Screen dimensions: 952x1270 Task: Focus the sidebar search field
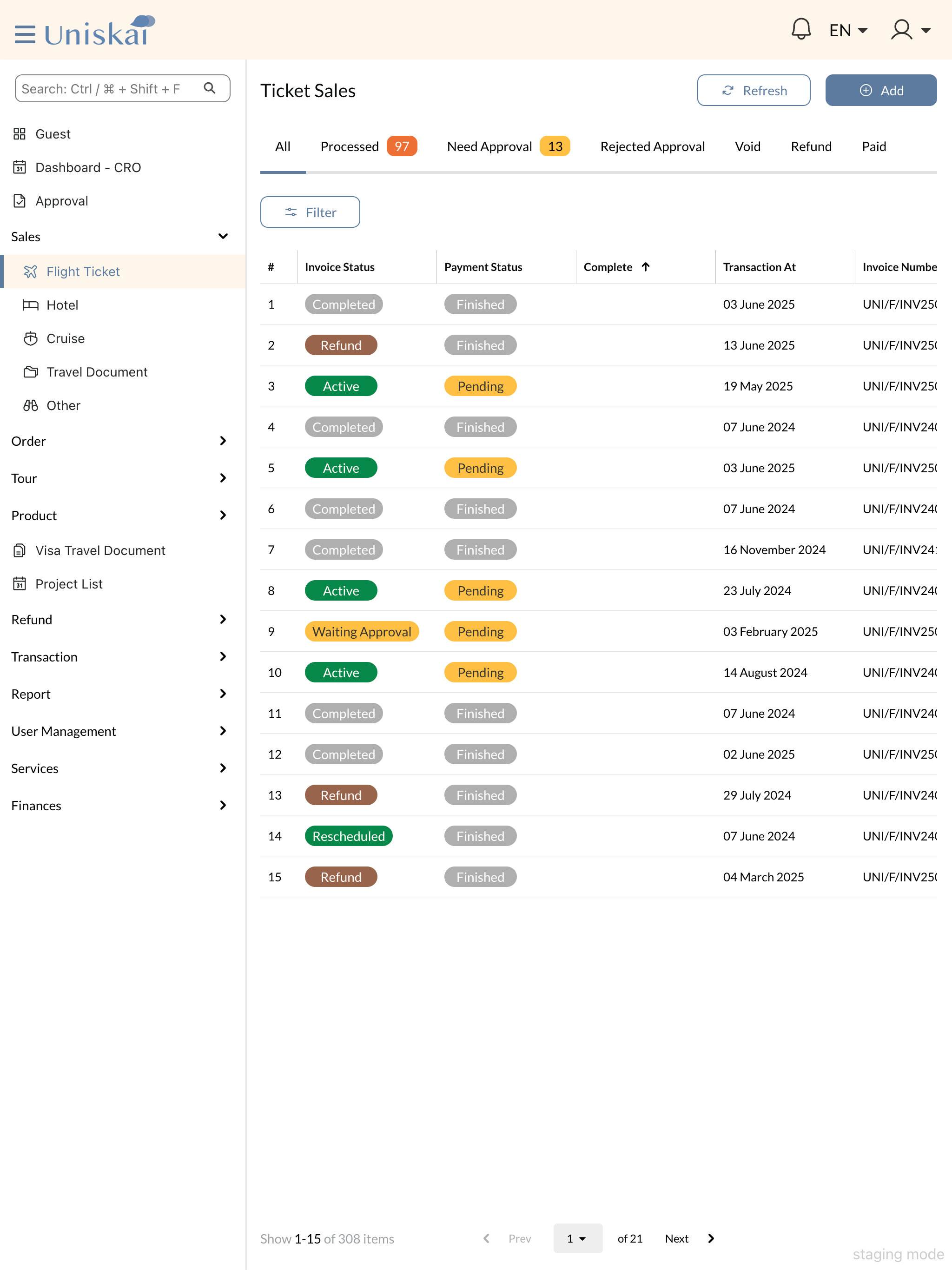click(x=109, y=88)
